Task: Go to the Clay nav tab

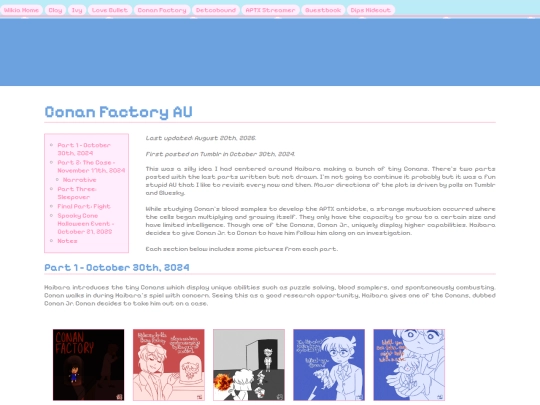Action: click(55, 10)
